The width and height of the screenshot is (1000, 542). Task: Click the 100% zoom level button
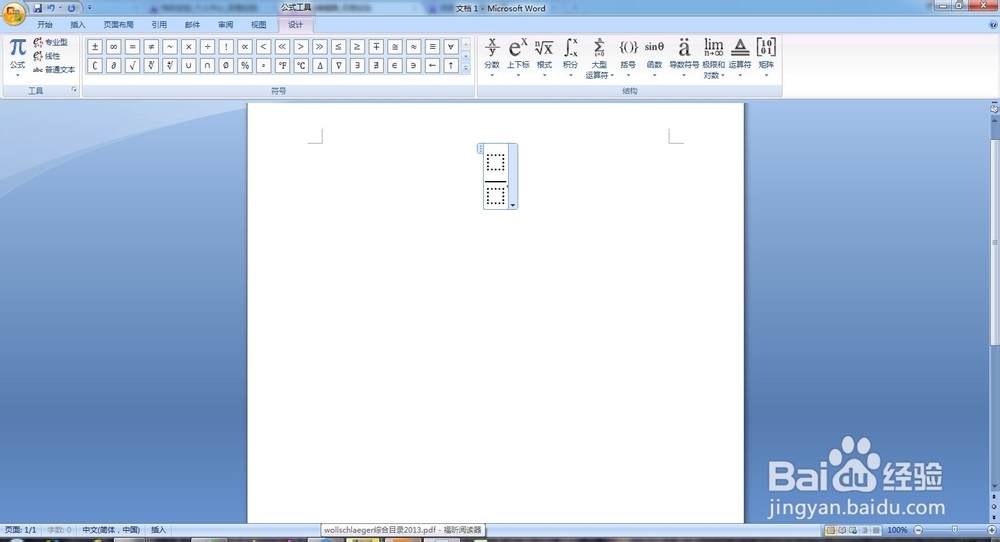tap(897, 530)
